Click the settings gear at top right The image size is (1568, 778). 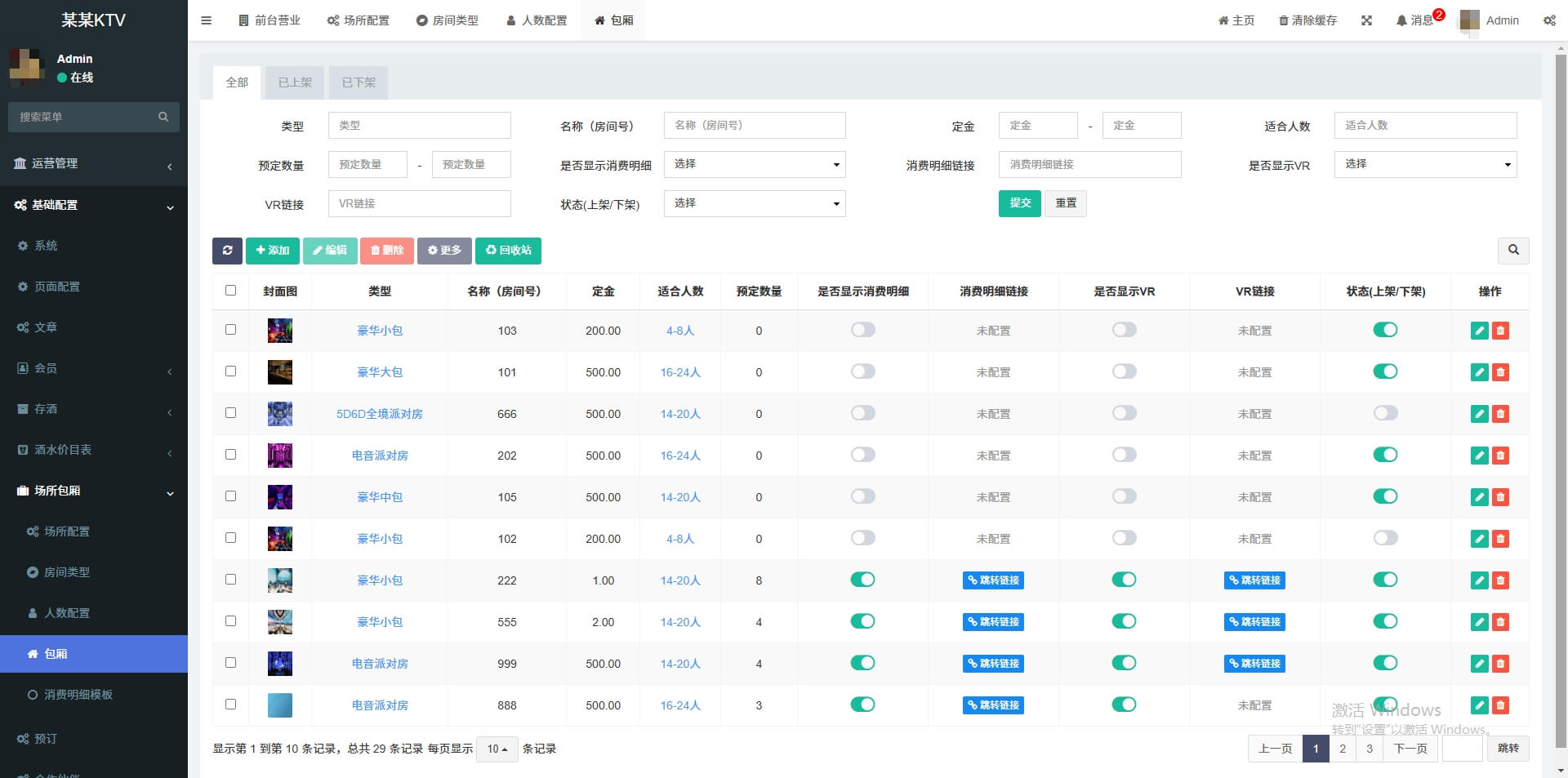coord(1549,20)
